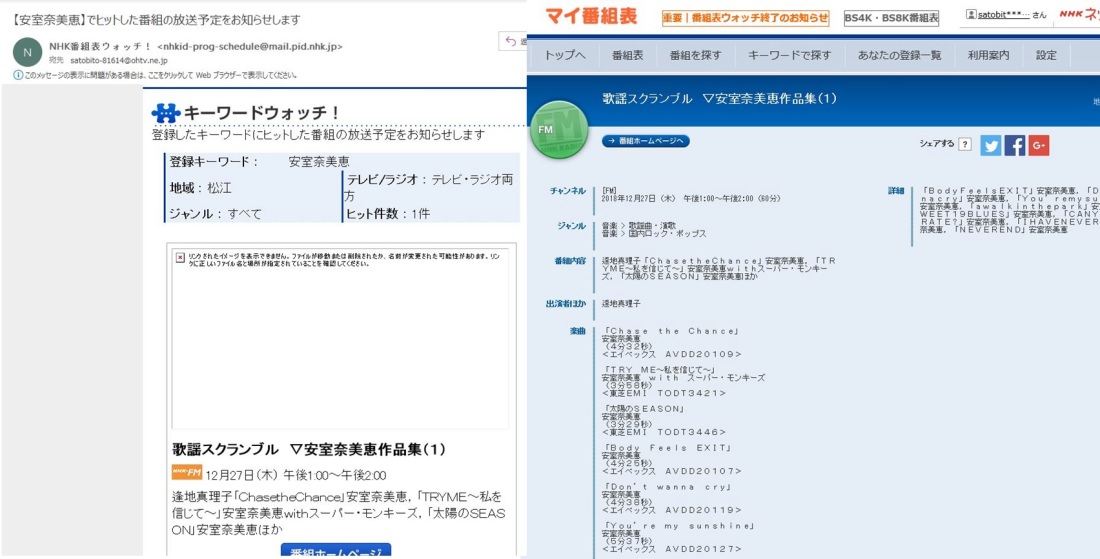The width and height of the screenshot is (1100, 559).
Task: Click the catalog number <東芝EMI TODT3421>
Action: (x=664, y=393)
